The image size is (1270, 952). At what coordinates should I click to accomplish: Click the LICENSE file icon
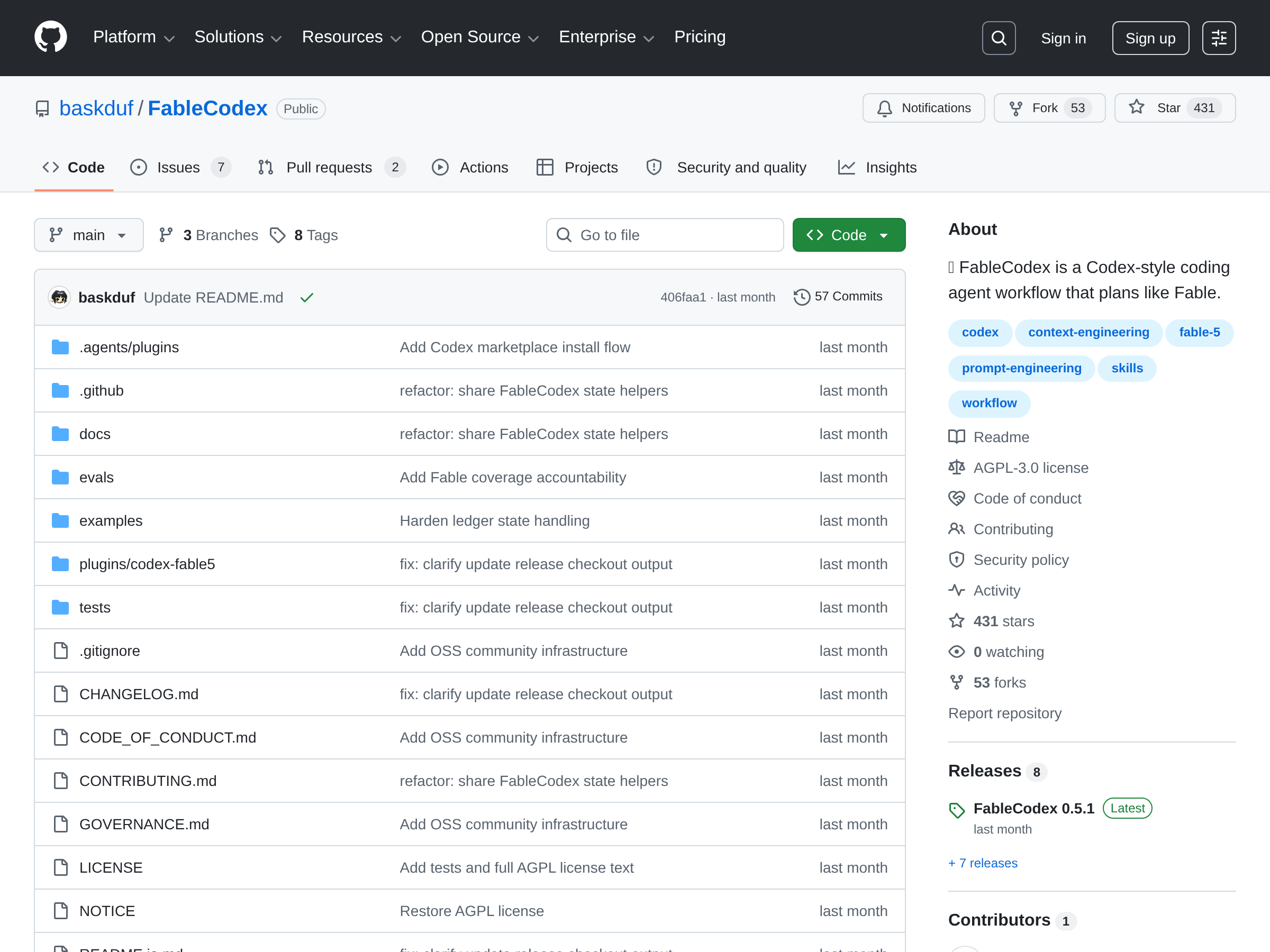coord(60,867)
